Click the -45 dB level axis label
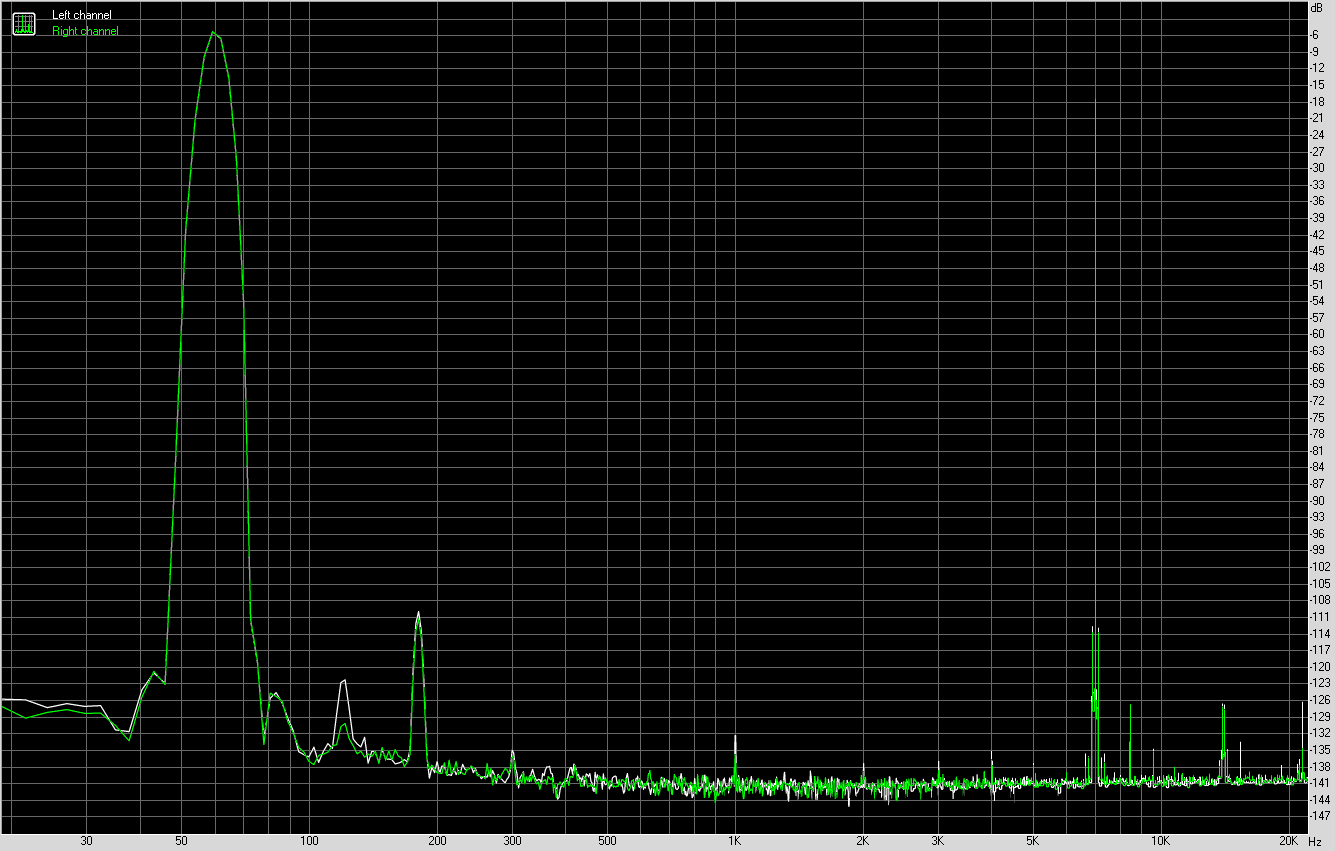1335x851 pixels. pyautogui.click(x=1318, y=250)
